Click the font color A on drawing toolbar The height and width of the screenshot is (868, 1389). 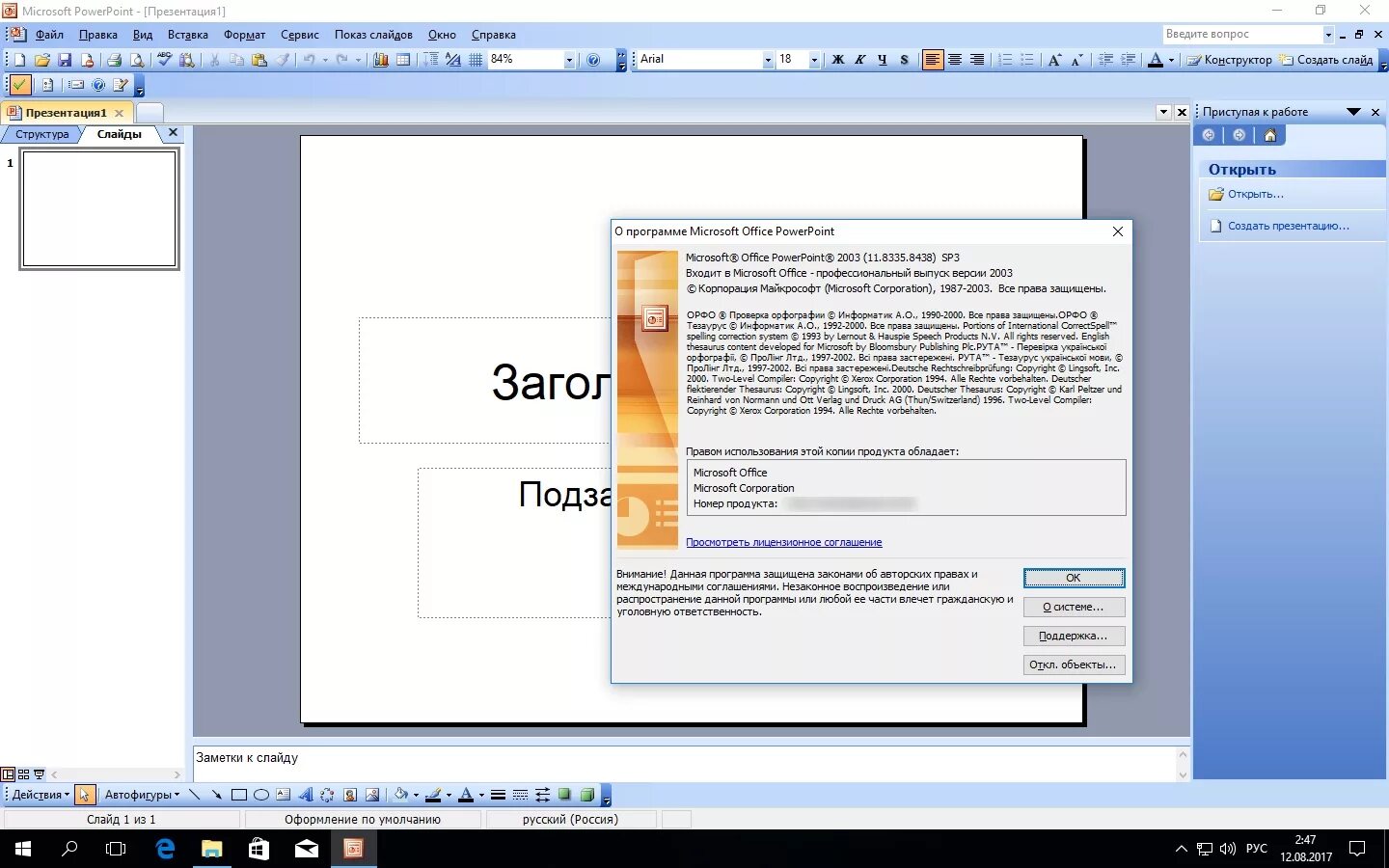pyautogui.click(x=466, y=795)
